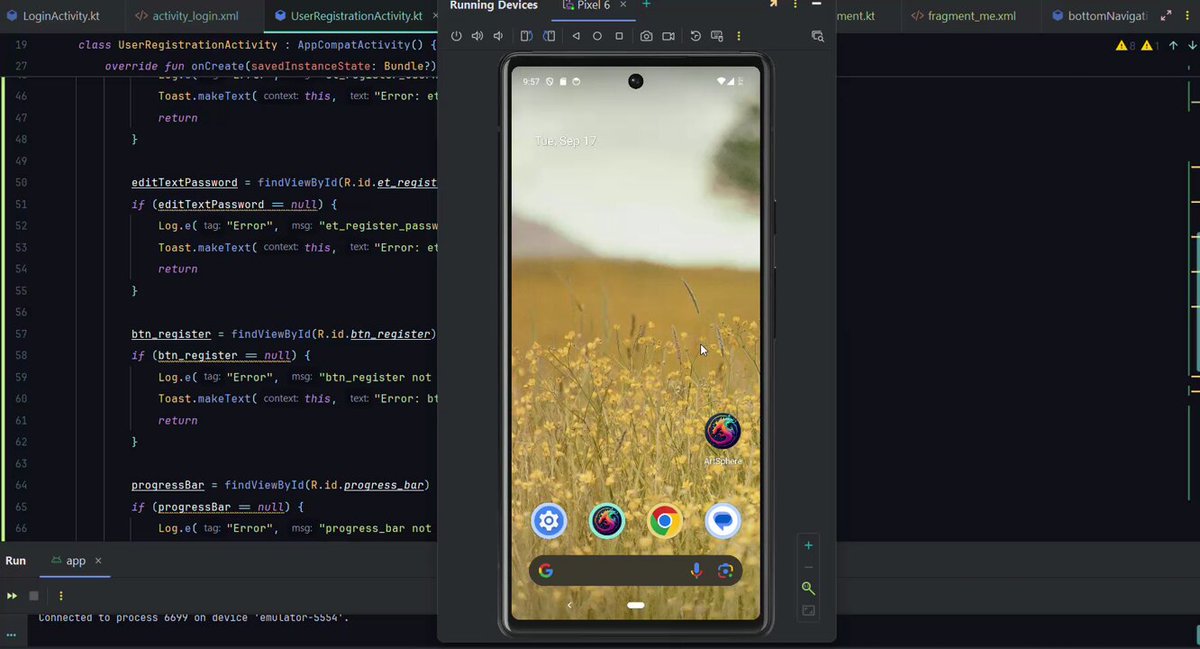This screenshot has height=649, width=1200.
Task: Click the emulator zoom magnifier icon
Action: point(808,589)
